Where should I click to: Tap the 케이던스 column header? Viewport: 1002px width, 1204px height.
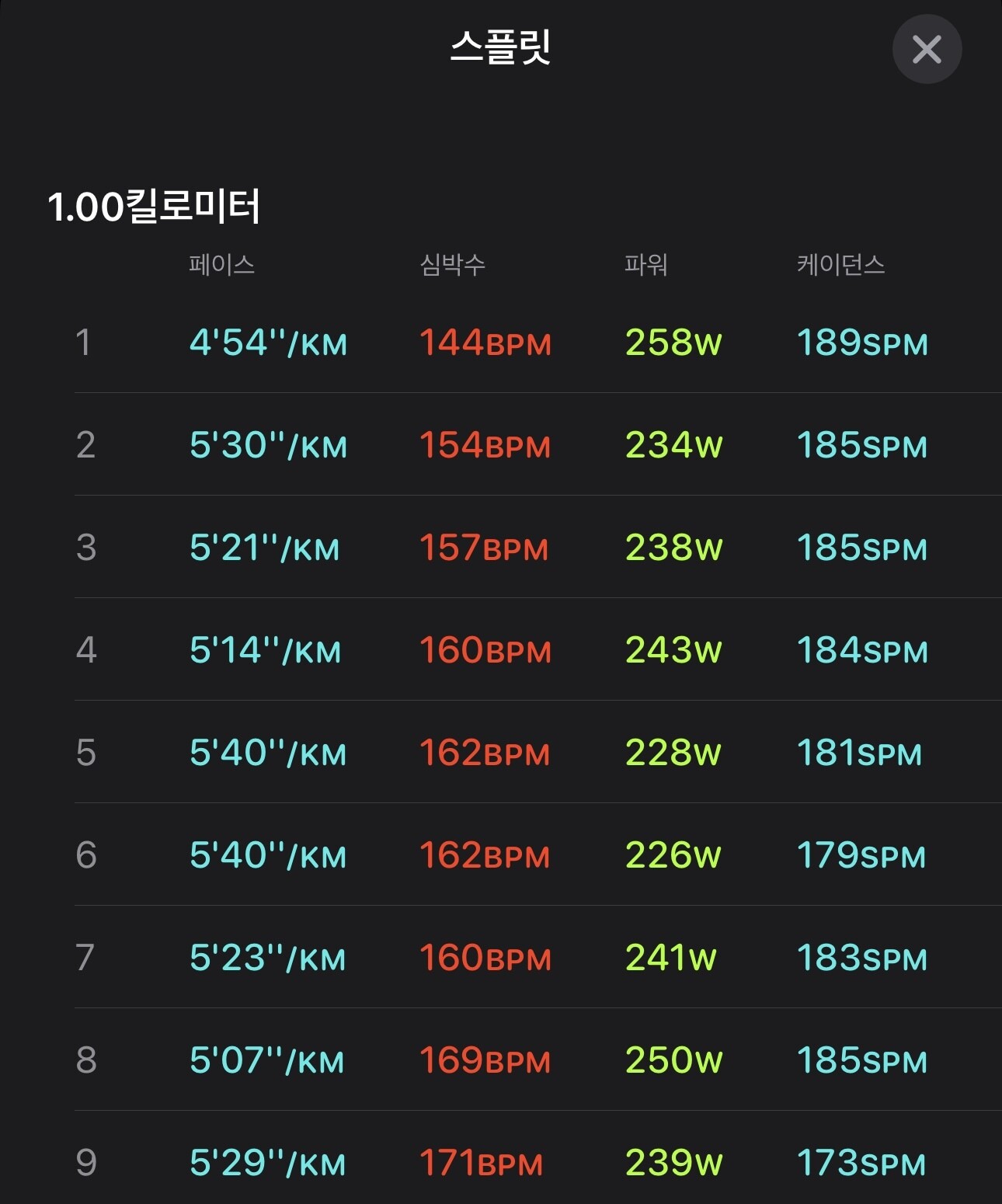coord(840,265)
